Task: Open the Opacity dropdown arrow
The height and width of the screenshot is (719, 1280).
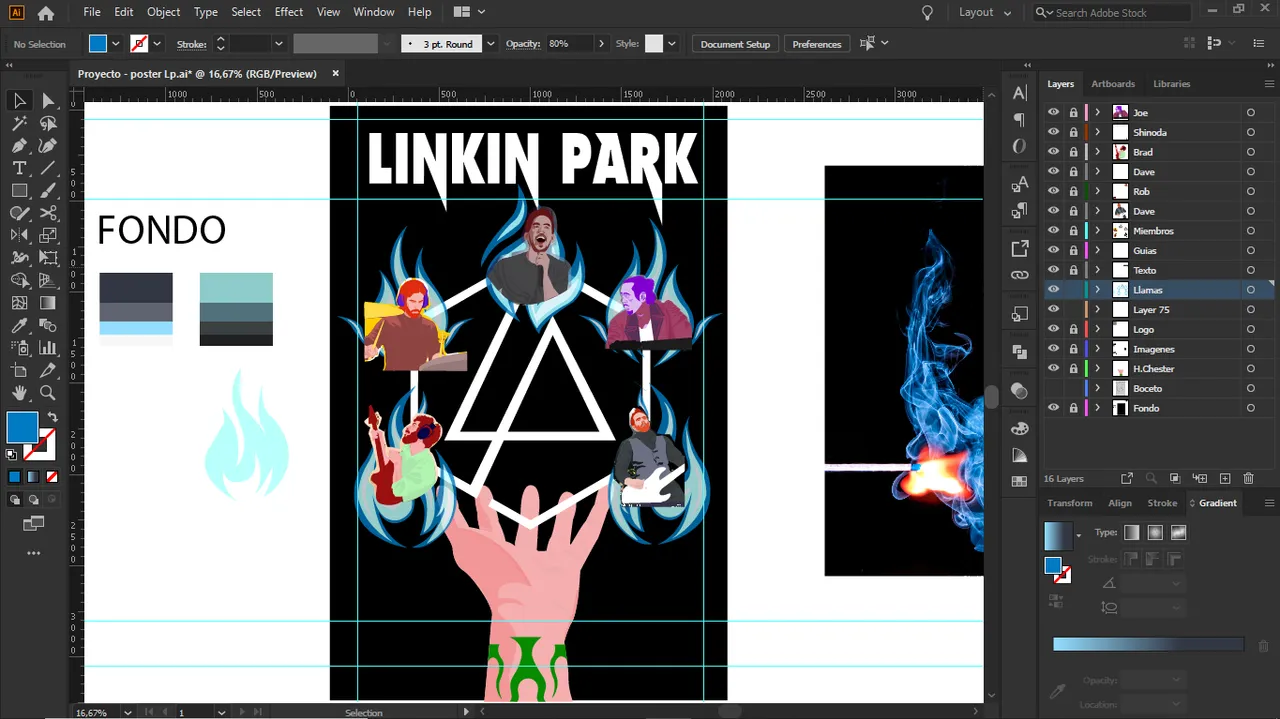Action: (x=601, y=44)
